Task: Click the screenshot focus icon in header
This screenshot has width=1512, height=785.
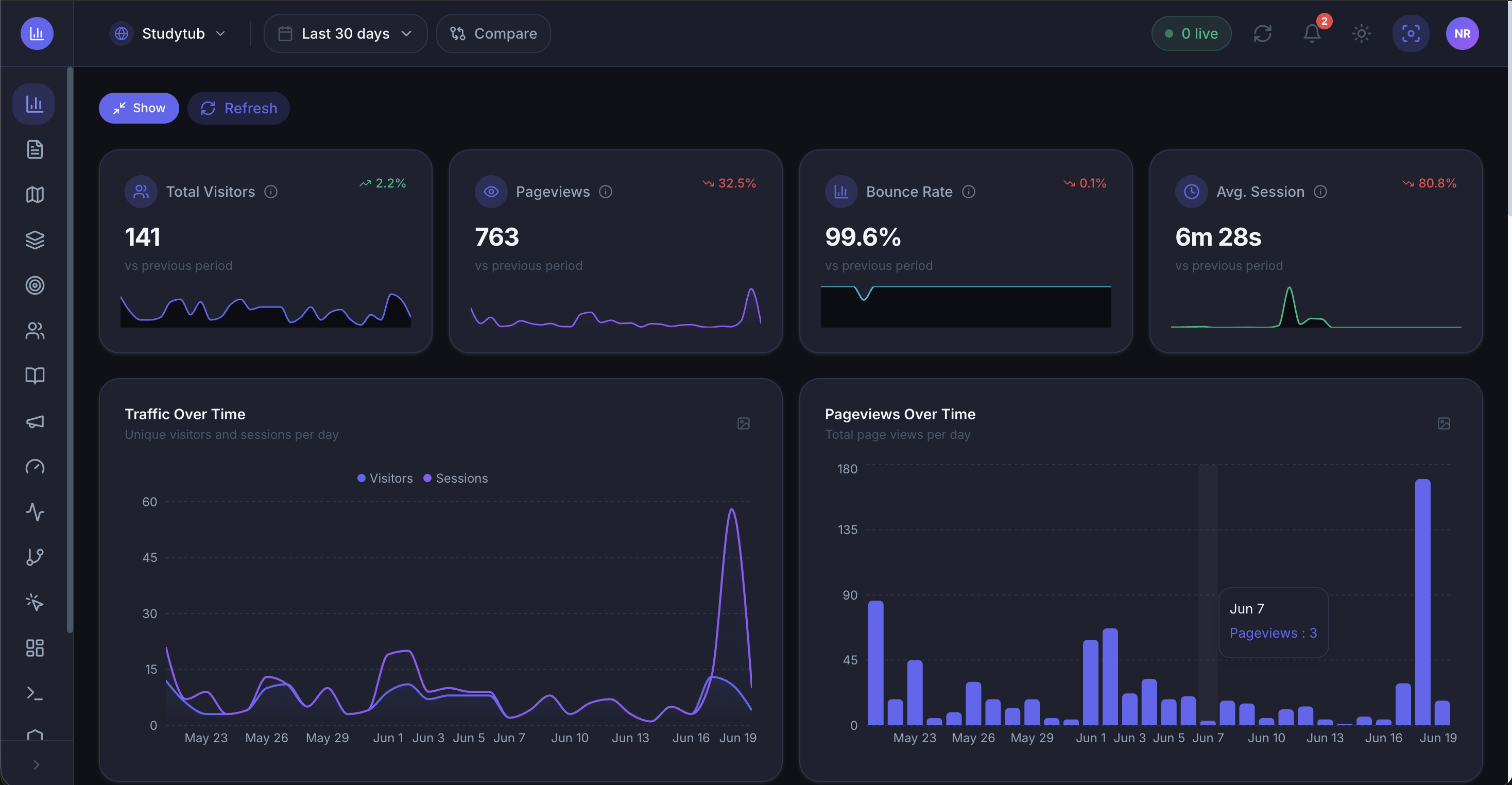Action: pos(1411,33)
